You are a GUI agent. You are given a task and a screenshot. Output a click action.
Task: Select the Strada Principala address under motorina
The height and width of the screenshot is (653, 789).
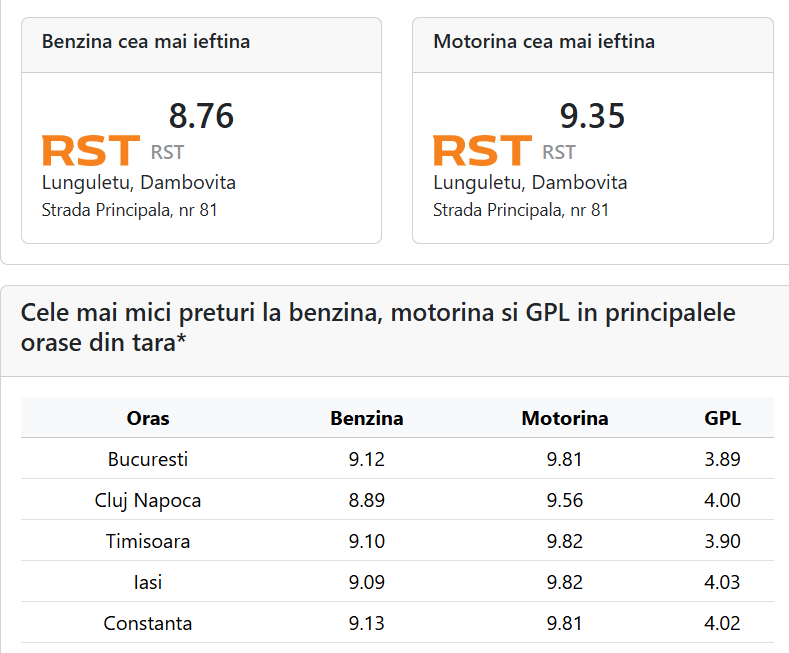coord(520,210)
